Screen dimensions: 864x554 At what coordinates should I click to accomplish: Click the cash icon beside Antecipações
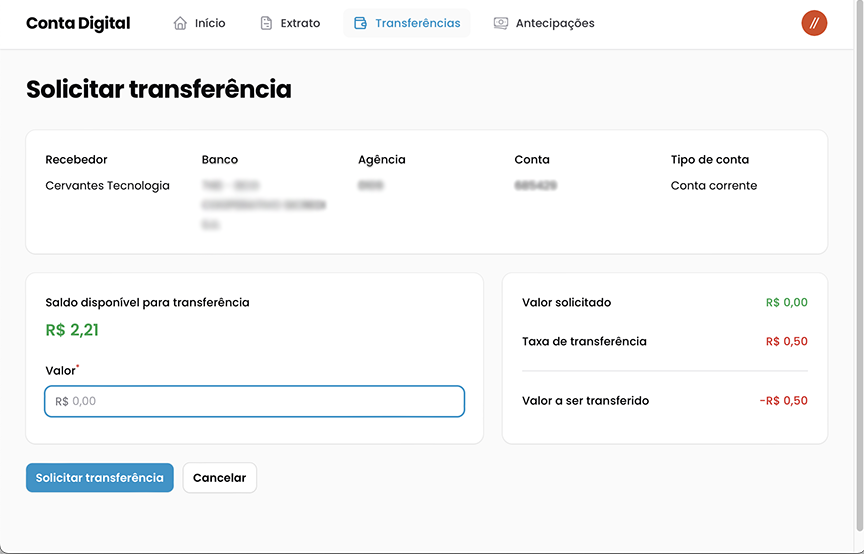[x=501, y=23]
